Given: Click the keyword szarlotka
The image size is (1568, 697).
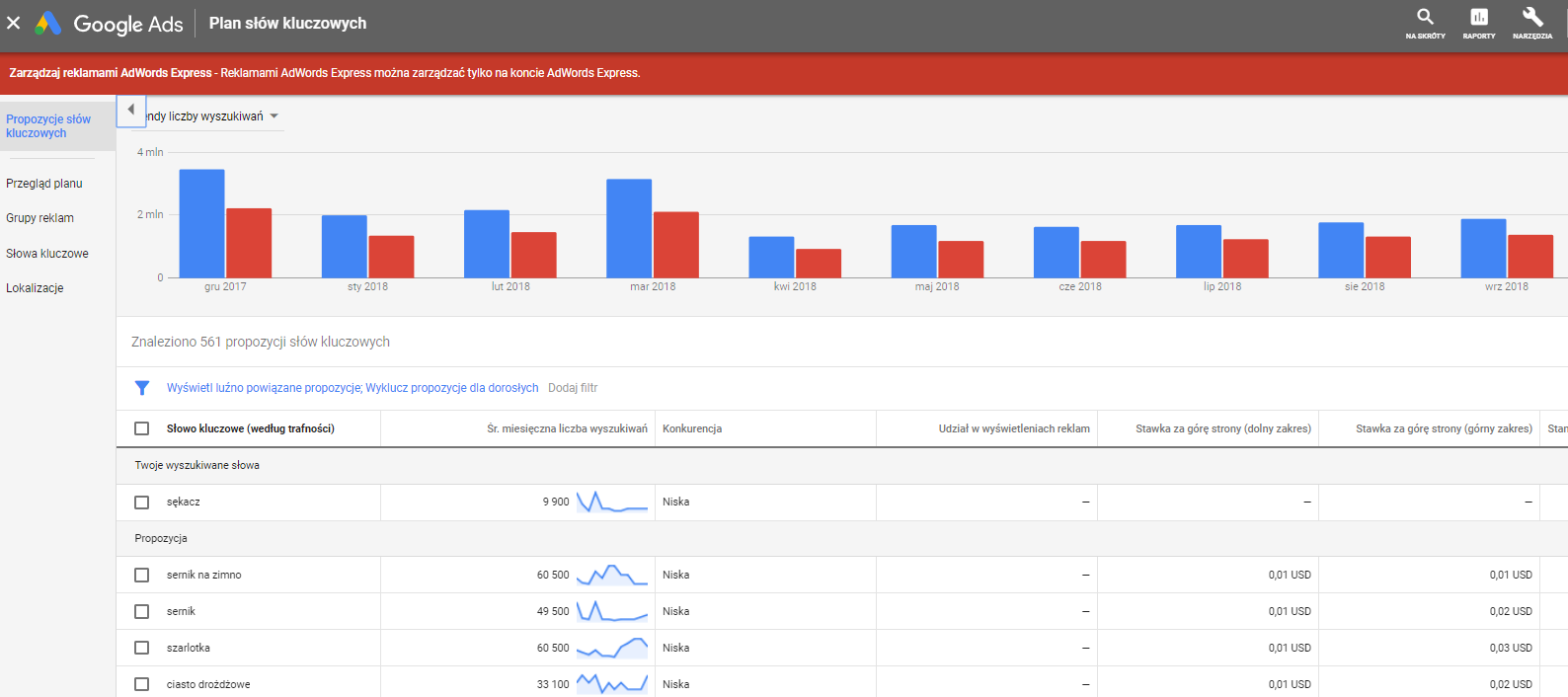Looking at the screenshot, I should (189, 648).
